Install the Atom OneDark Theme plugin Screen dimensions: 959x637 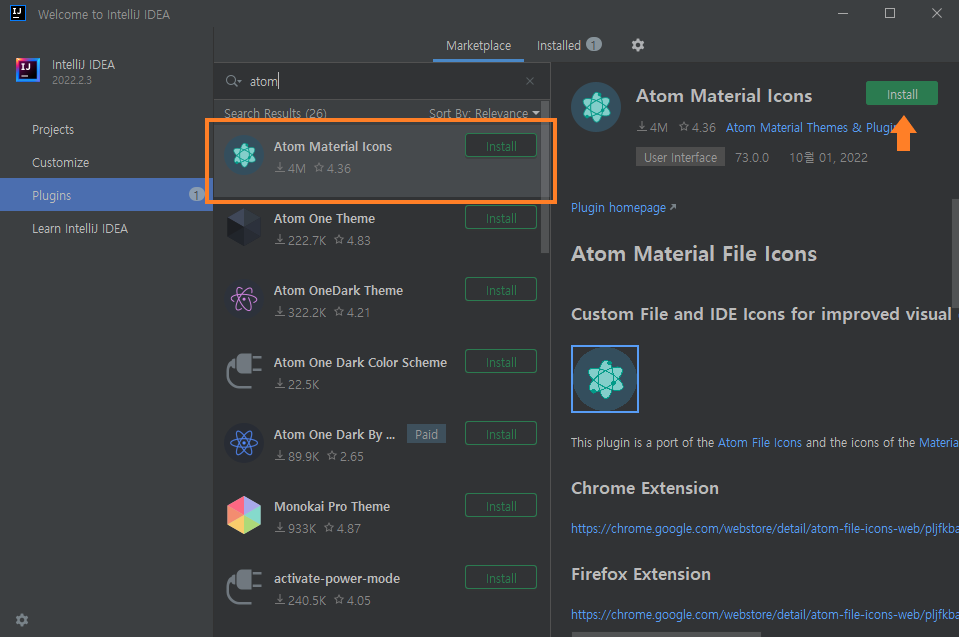click(x=501, y=290)
